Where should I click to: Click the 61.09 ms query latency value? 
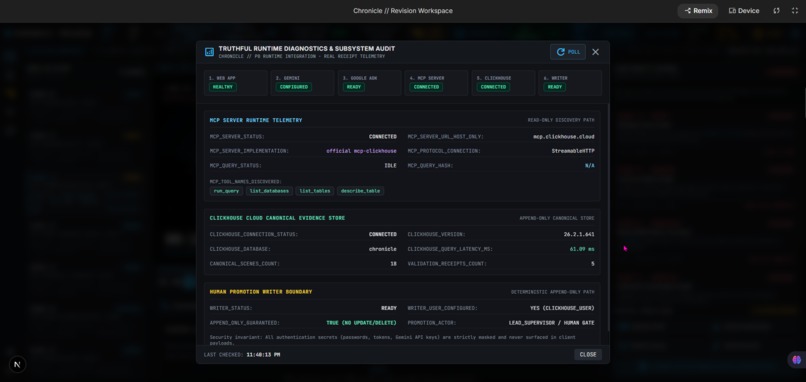coord(582,249)
